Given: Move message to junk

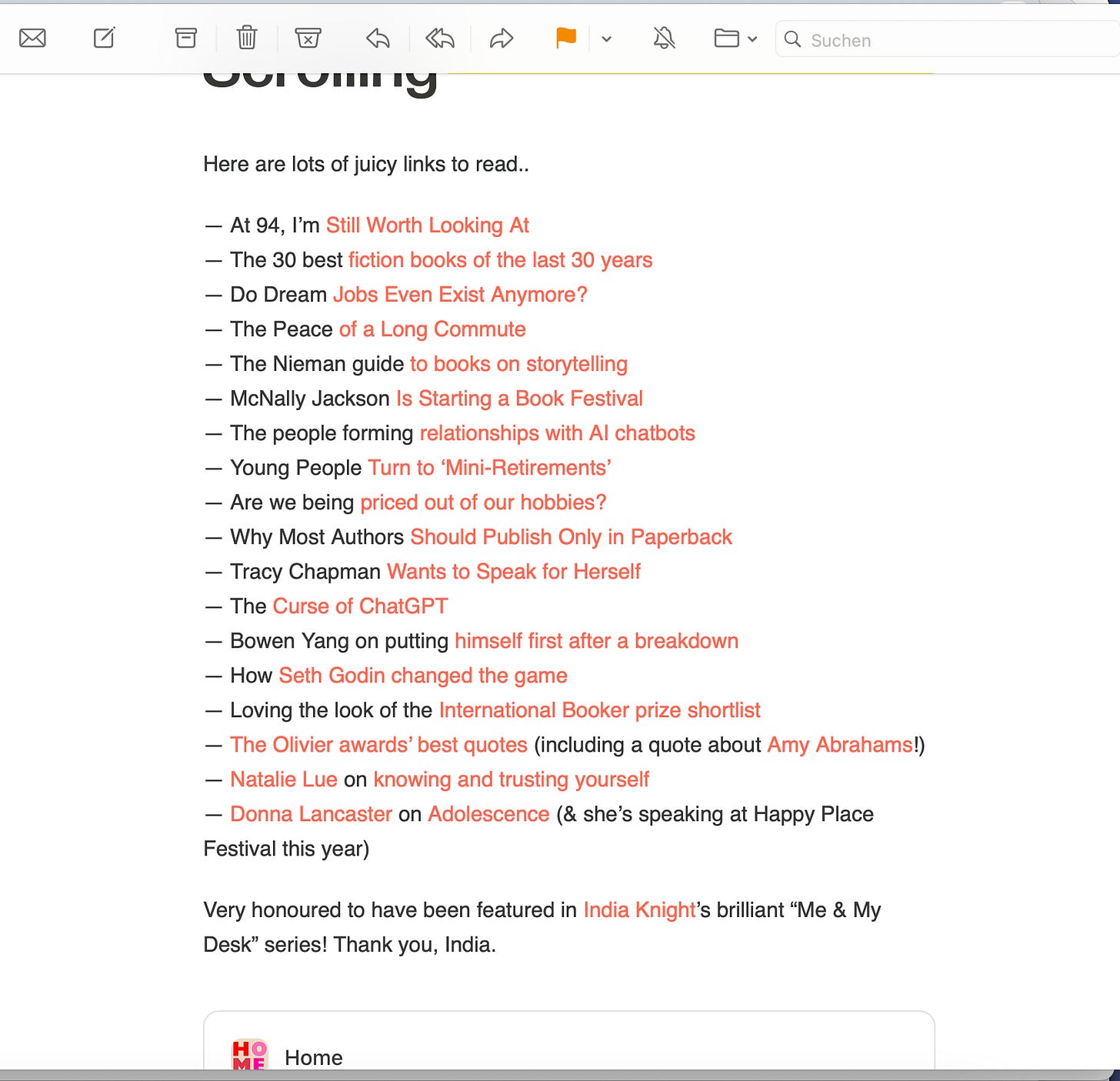Looking at the screenshot, I should 308,38.
